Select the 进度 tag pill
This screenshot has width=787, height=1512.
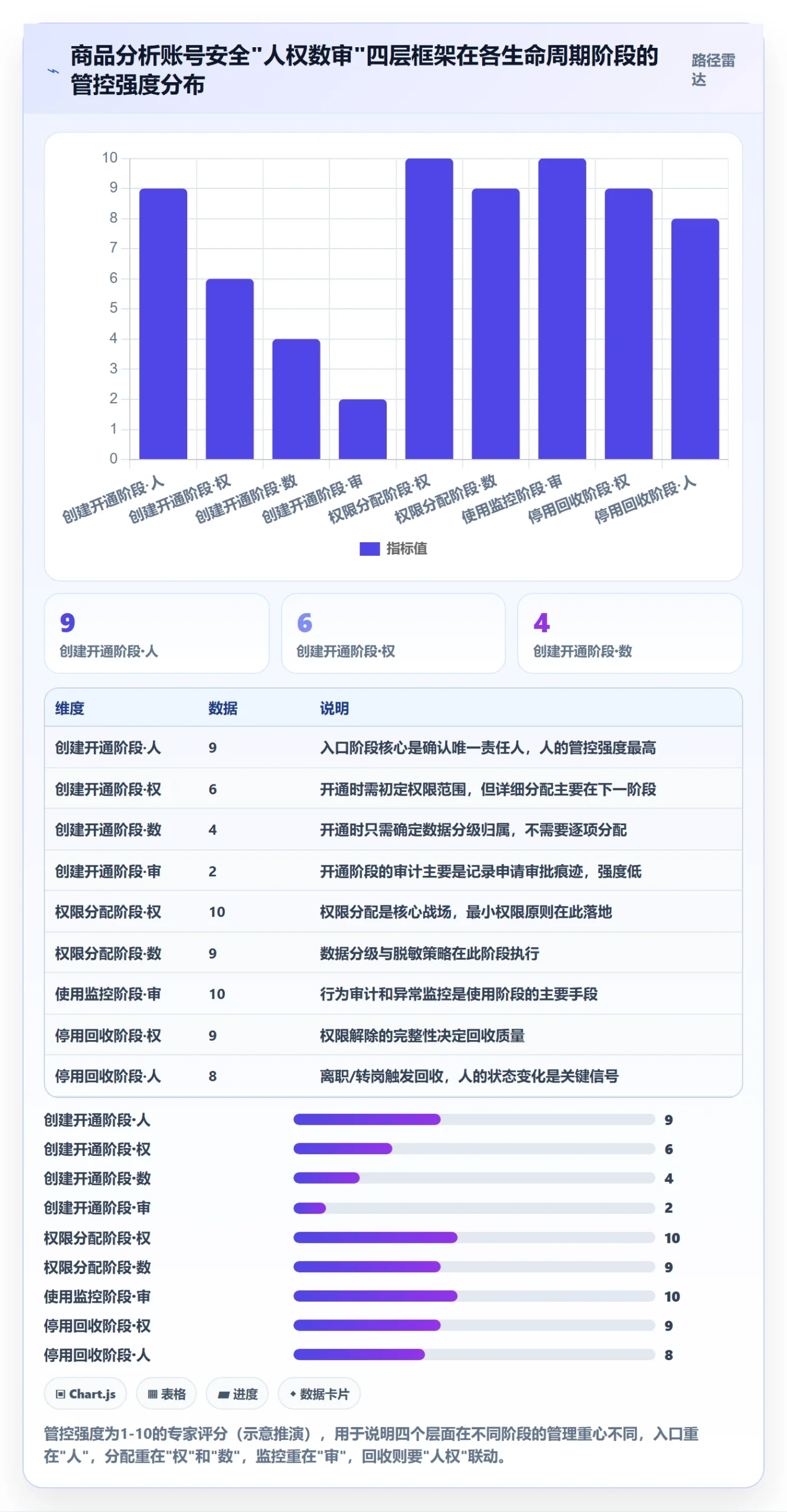[x=237, y=1394]
